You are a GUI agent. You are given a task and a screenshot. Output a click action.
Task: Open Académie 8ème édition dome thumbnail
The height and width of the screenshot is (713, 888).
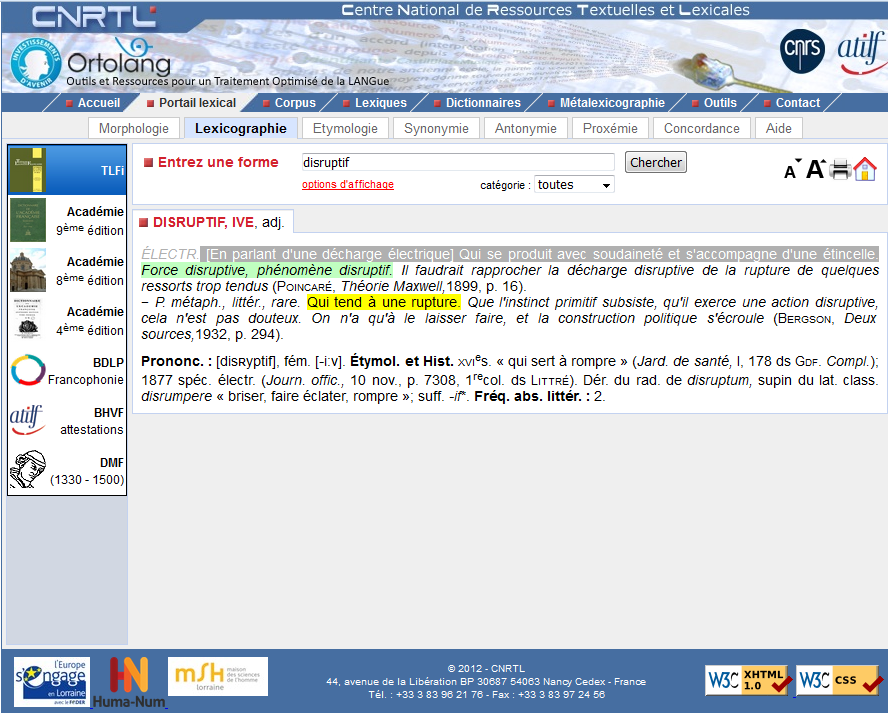coord(28,270)
